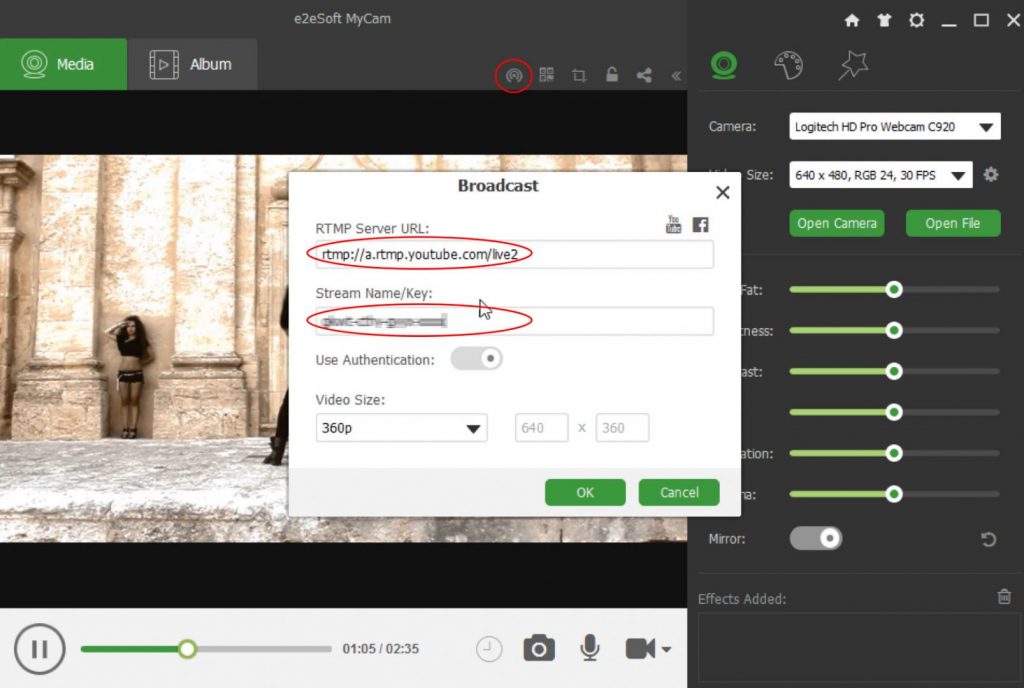The image size is (1024, 688).
Task: Toggle the Mirror switch
Action: [x=815, y=539]
